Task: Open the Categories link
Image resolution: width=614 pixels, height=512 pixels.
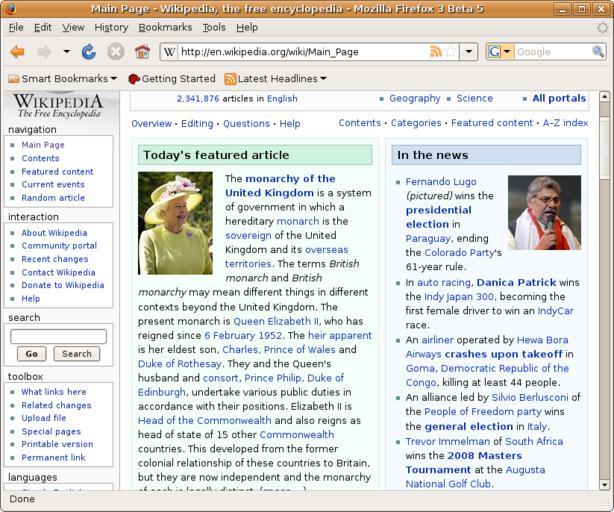Action: click(x=416, y=123)
